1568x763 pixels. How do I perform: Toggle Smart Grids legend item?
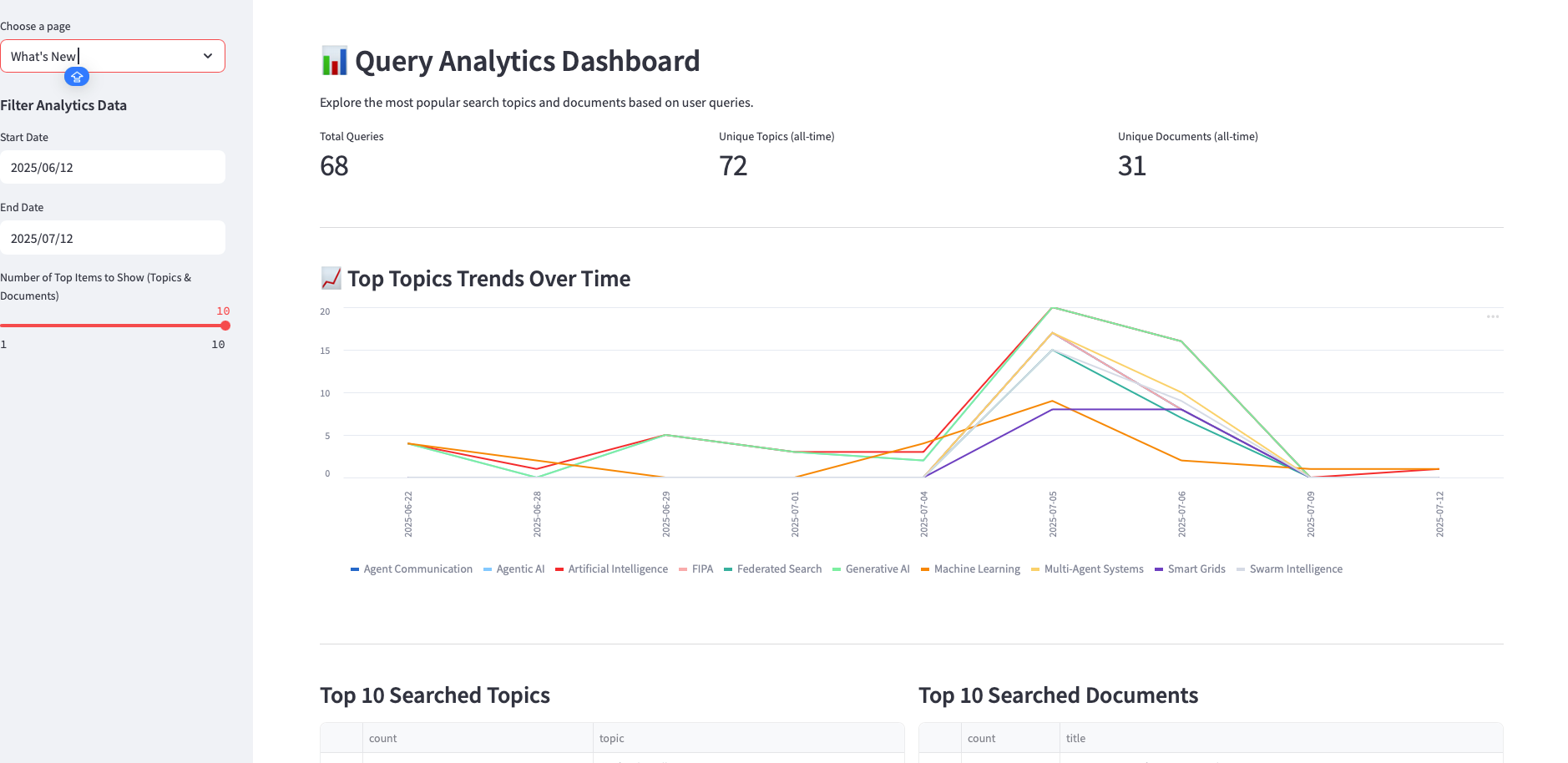pos(1190,569)
